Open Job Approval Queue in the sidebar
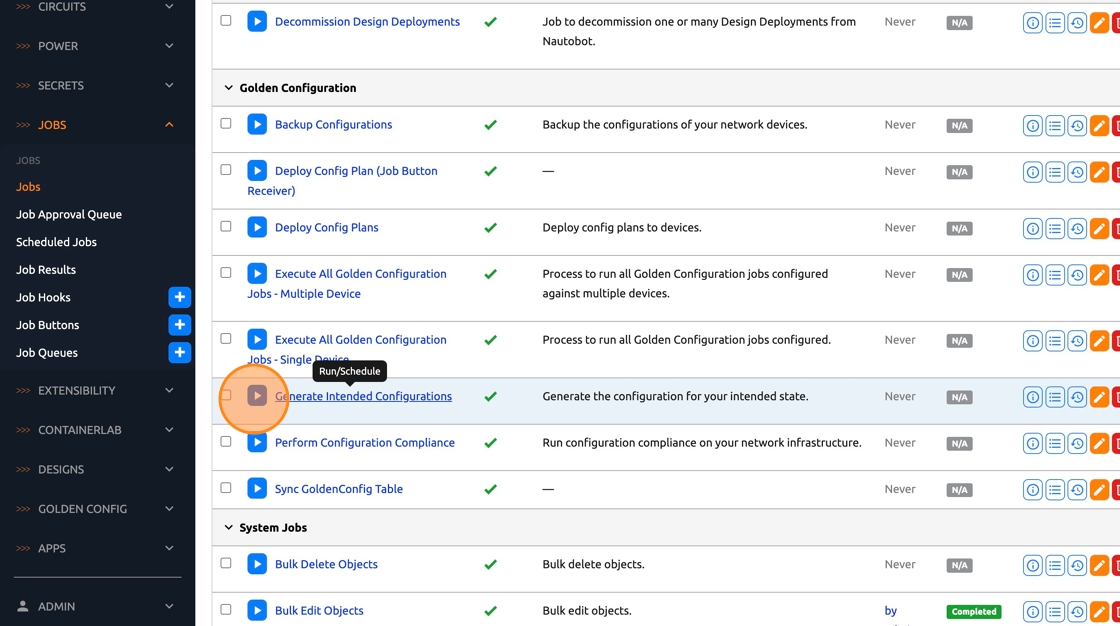The width and height of the screenshot is (1120, 626). pos(69,214)
